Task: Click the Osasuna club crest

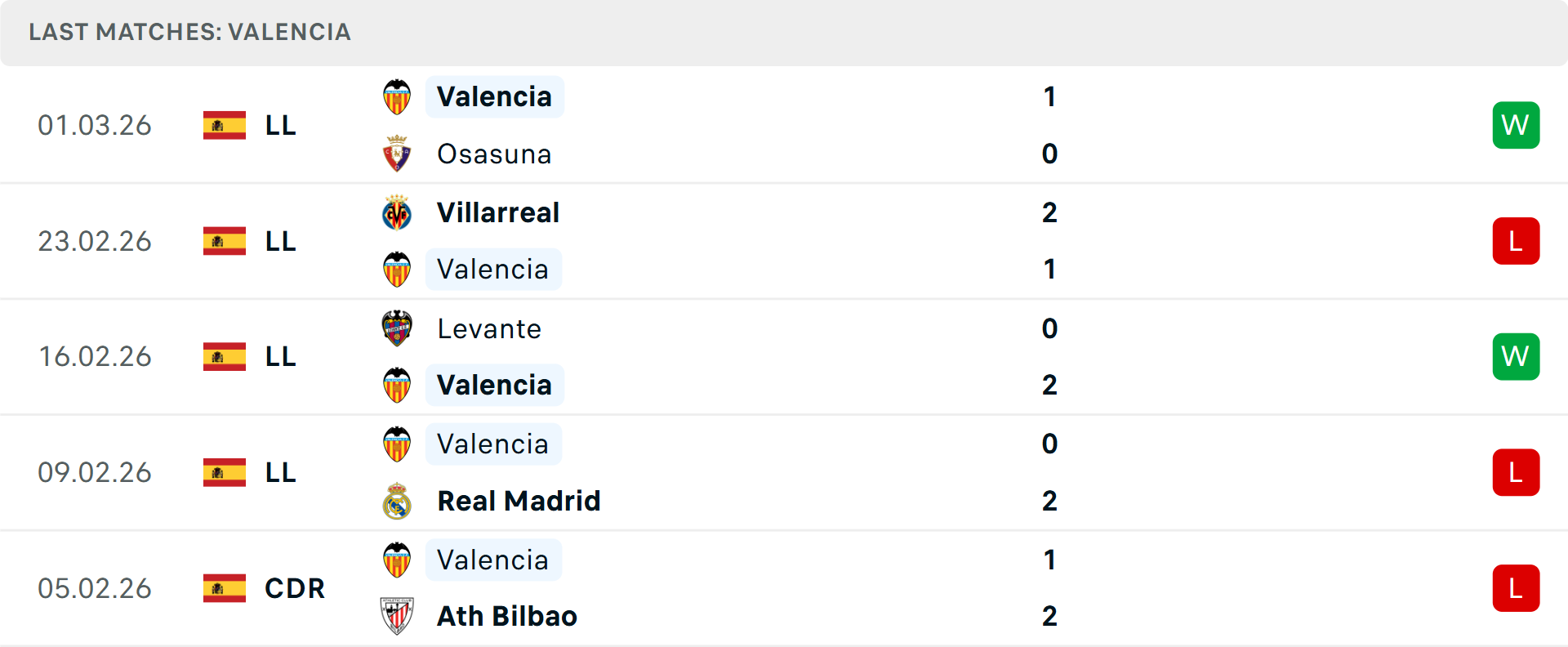Action: tap(397, 154)
